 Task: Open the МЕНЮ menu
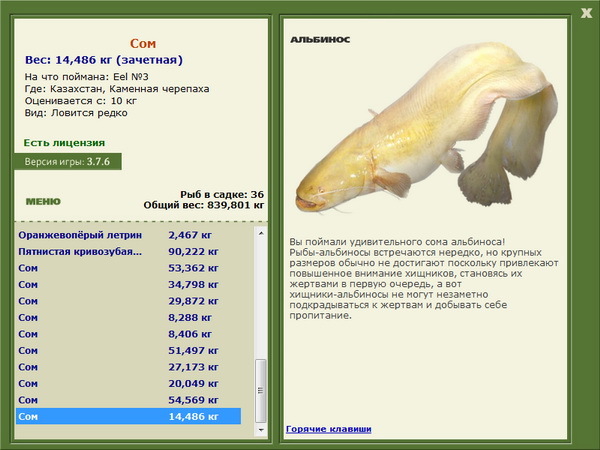[43, 201]
